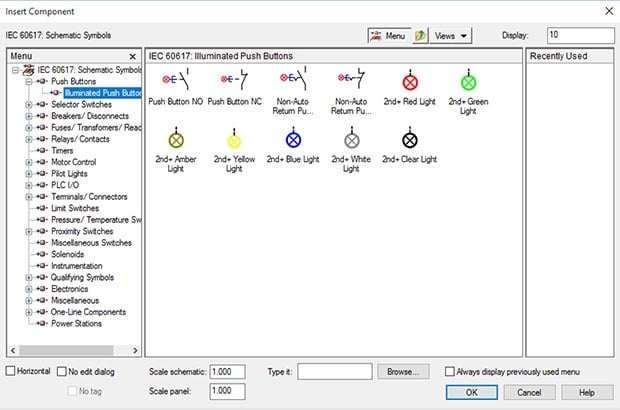
Task: Pick the 2nd+ Green Light symbol
Action: pyautogui.click(x=468, y=91)
